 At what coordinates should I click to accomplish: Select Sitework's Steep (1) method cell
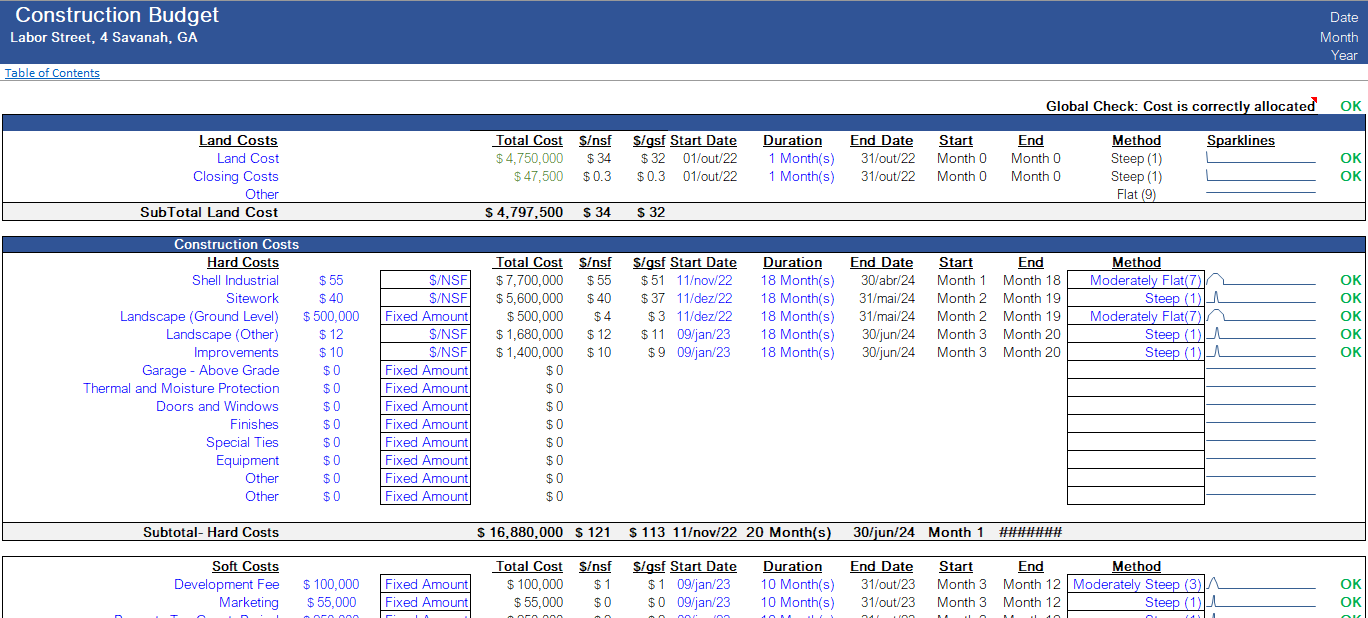[x=1136, y=299]
